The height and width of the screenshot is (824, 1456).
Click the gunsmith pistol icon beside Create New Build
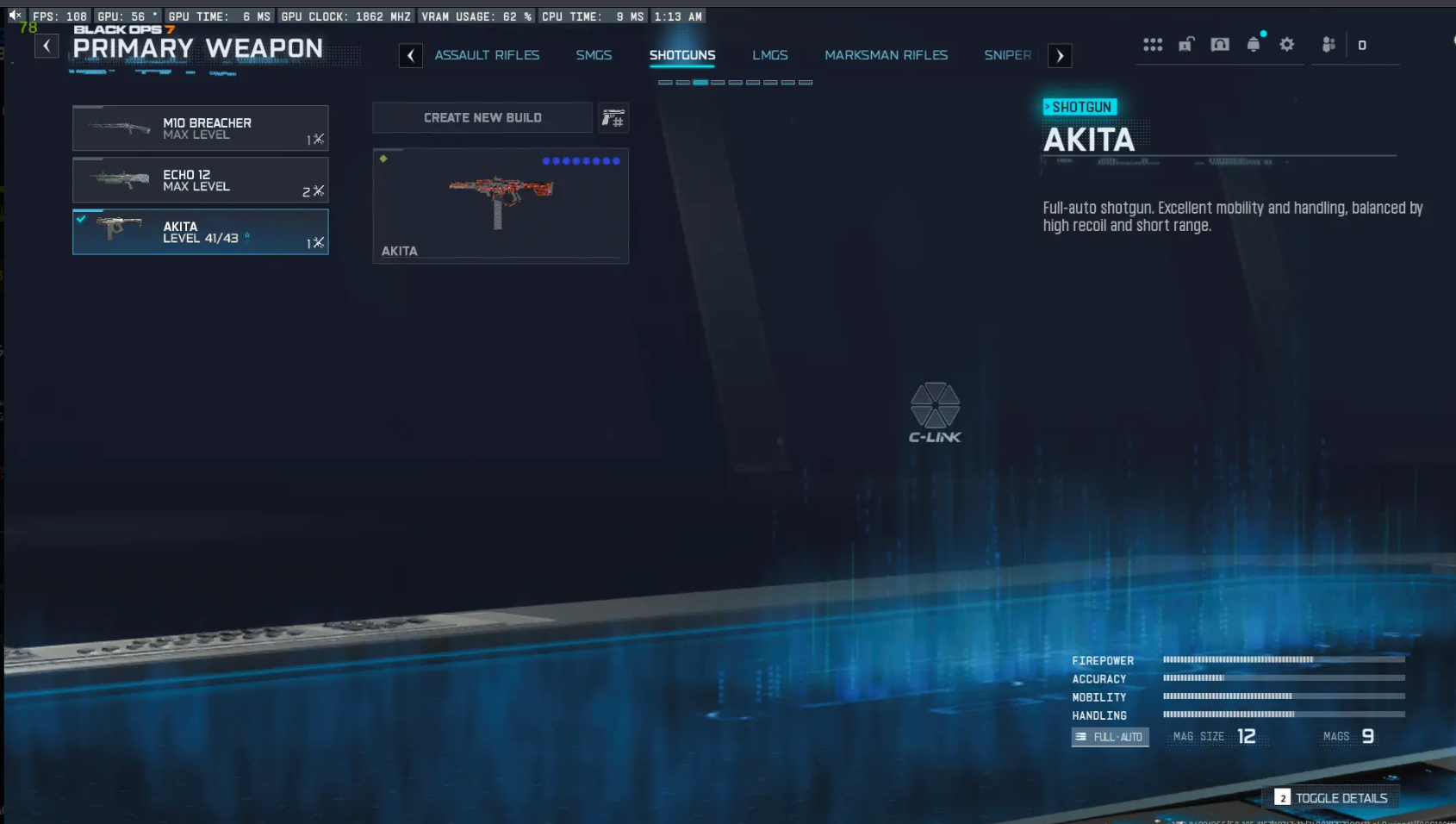click(x=613, y=118)
